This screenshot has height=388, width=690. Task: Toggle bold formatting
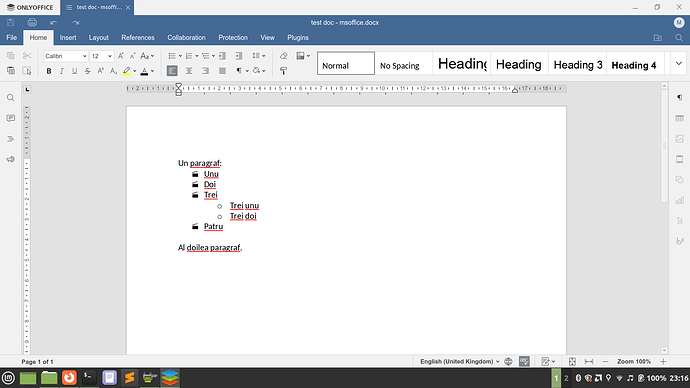(x=49, y=71)
